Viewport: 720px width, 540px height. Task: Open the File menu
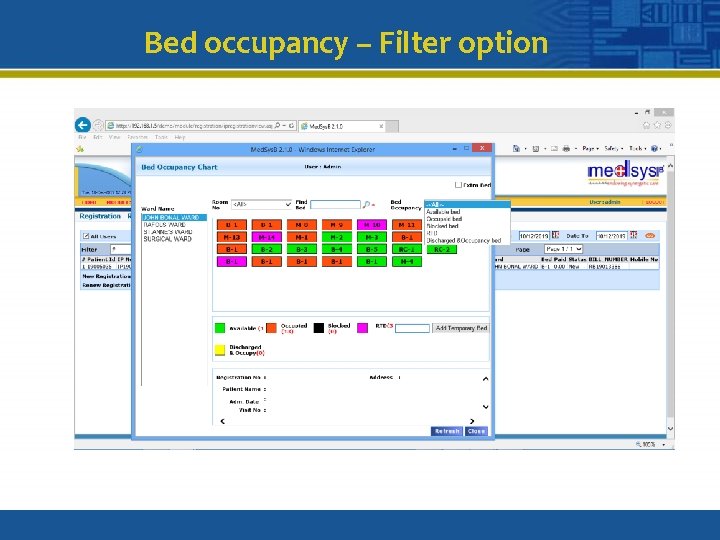click(82, 137)
